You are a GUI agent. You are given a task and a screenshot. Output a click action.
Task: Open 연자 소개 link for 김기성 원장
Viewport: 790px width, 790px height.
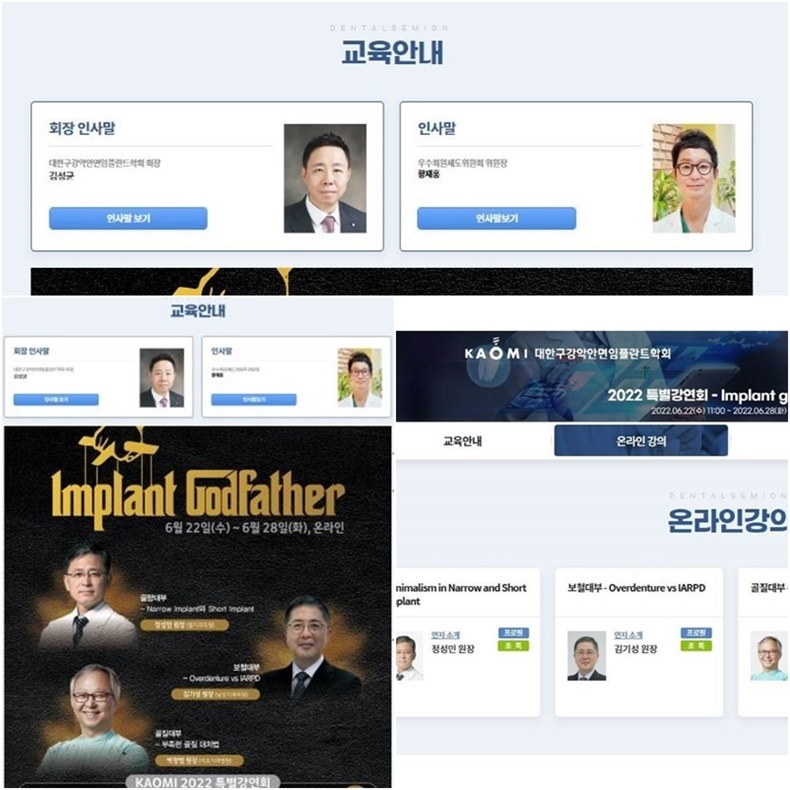coord(628,635)
